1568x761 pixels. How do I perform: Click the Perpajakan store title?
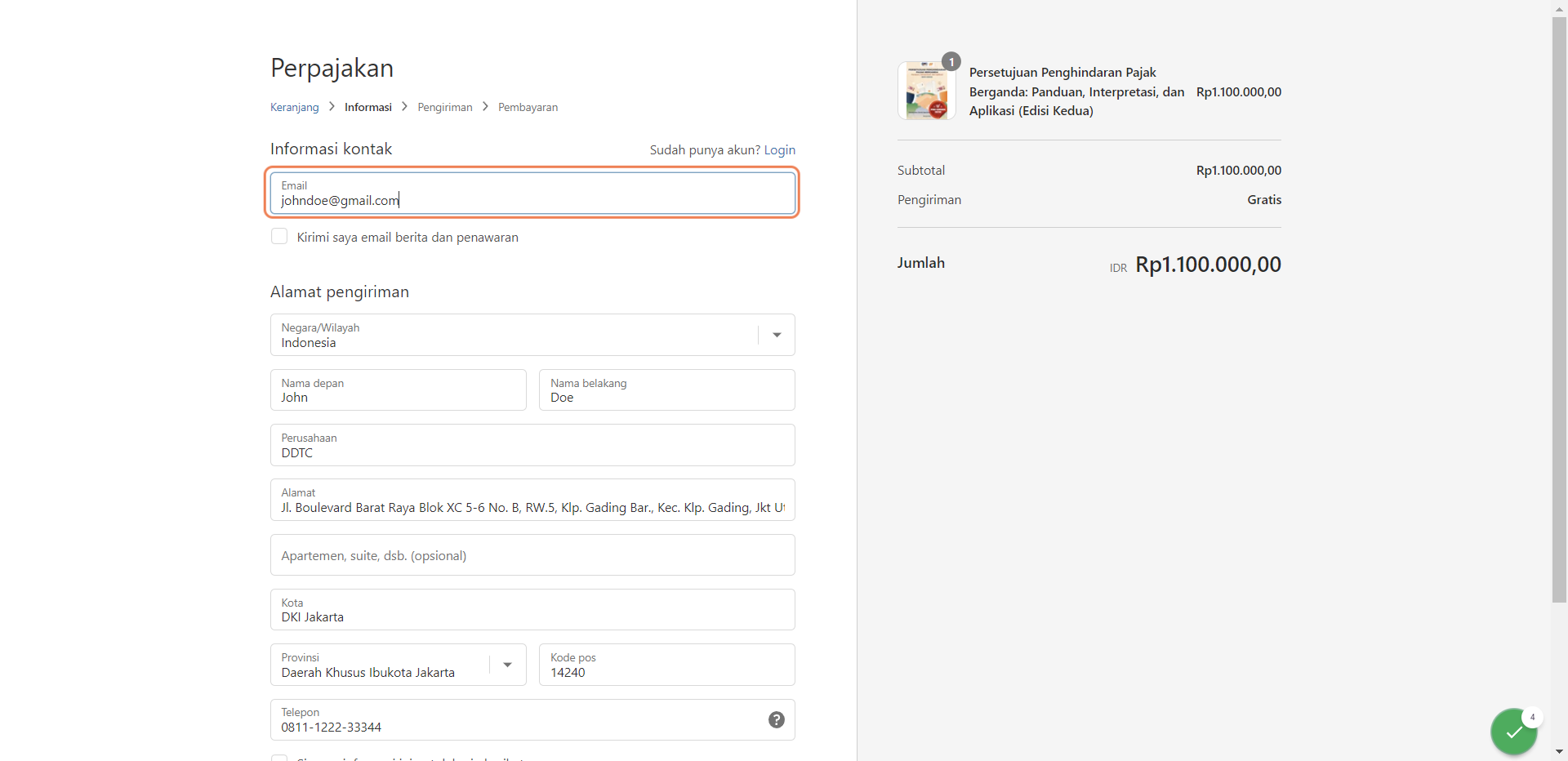click(332, 68)
